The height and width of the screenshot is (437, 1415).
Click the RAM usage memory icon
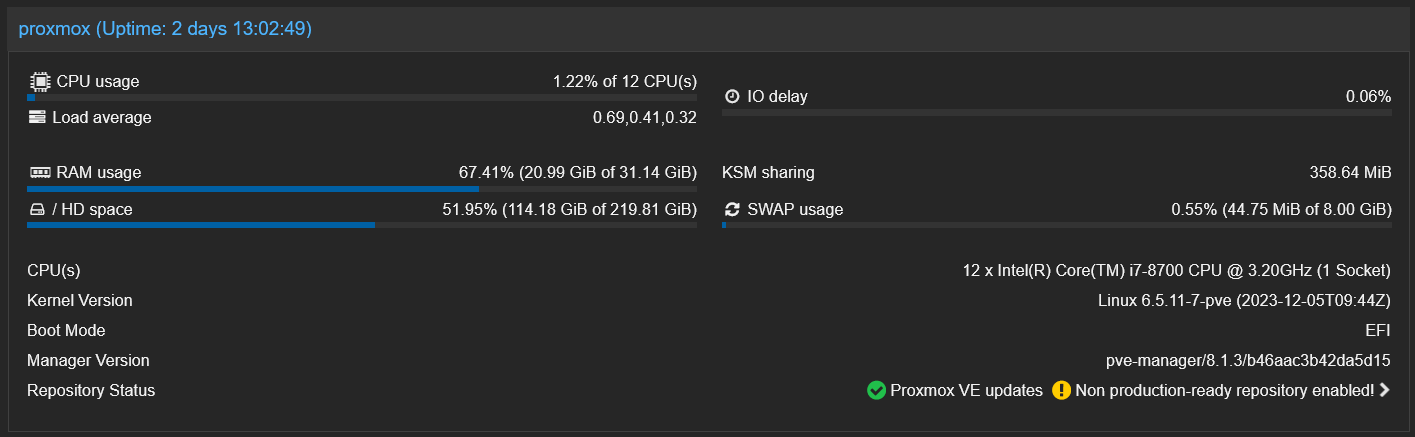pyautogui.click(x=40, y=172)
